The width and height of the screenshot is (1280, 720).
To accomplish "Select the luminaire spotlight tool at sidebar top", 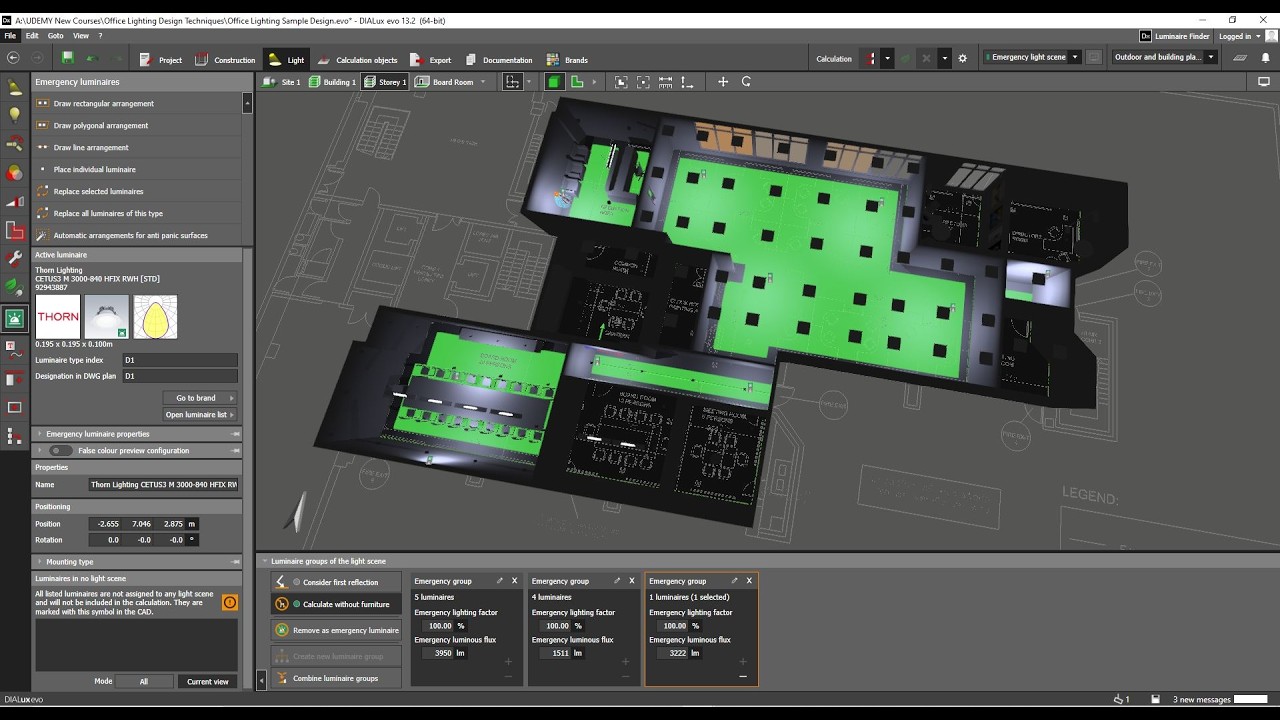I will (x=15, y=87).
